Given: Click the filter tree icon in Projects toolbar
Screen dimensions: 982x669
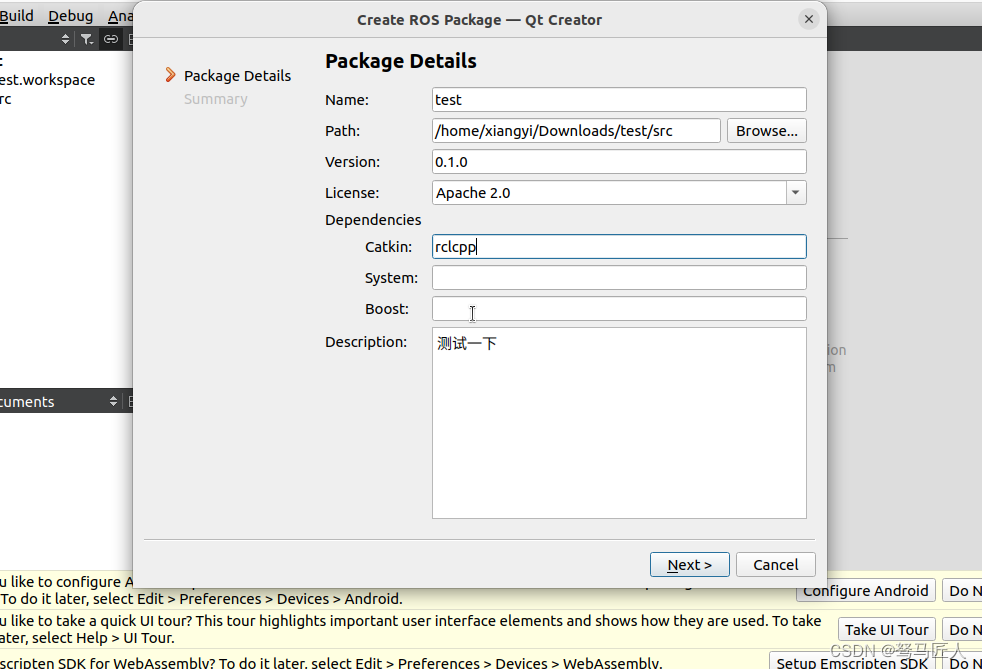Looking at the screenshot, I should [x=87, y=39].
